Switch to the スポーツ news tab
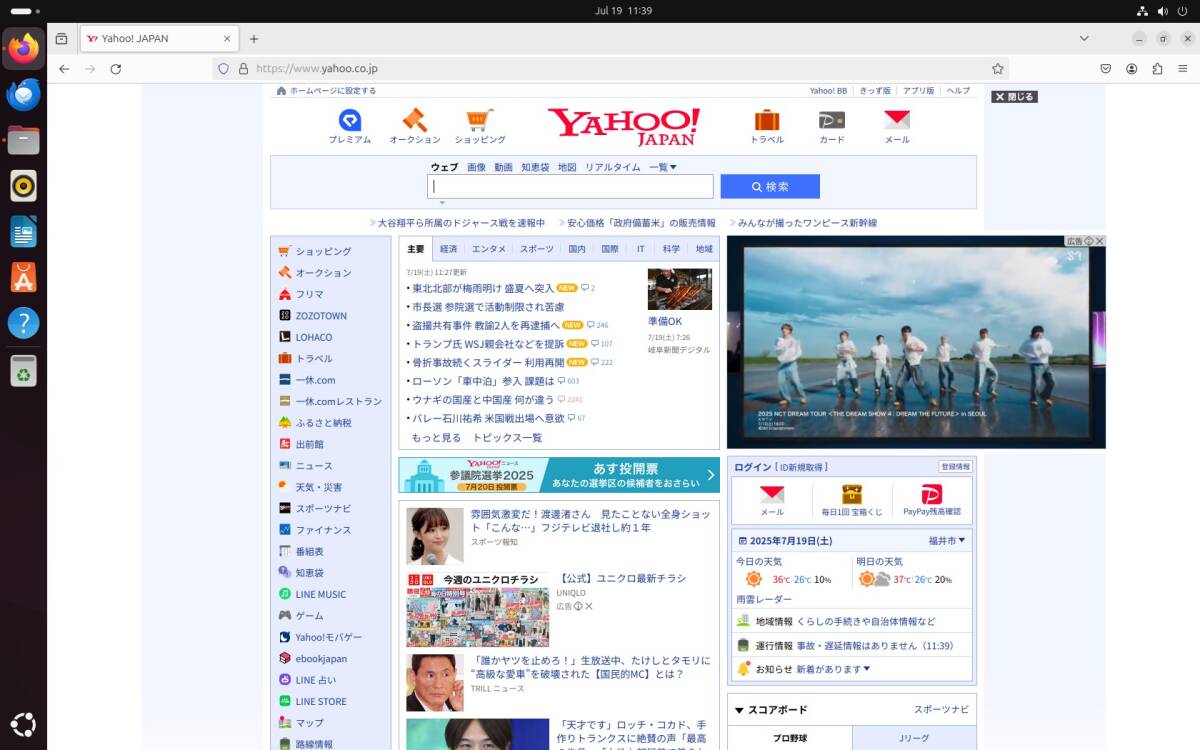This screenshot has width=1200, height=750. click(x=537, y=249)
